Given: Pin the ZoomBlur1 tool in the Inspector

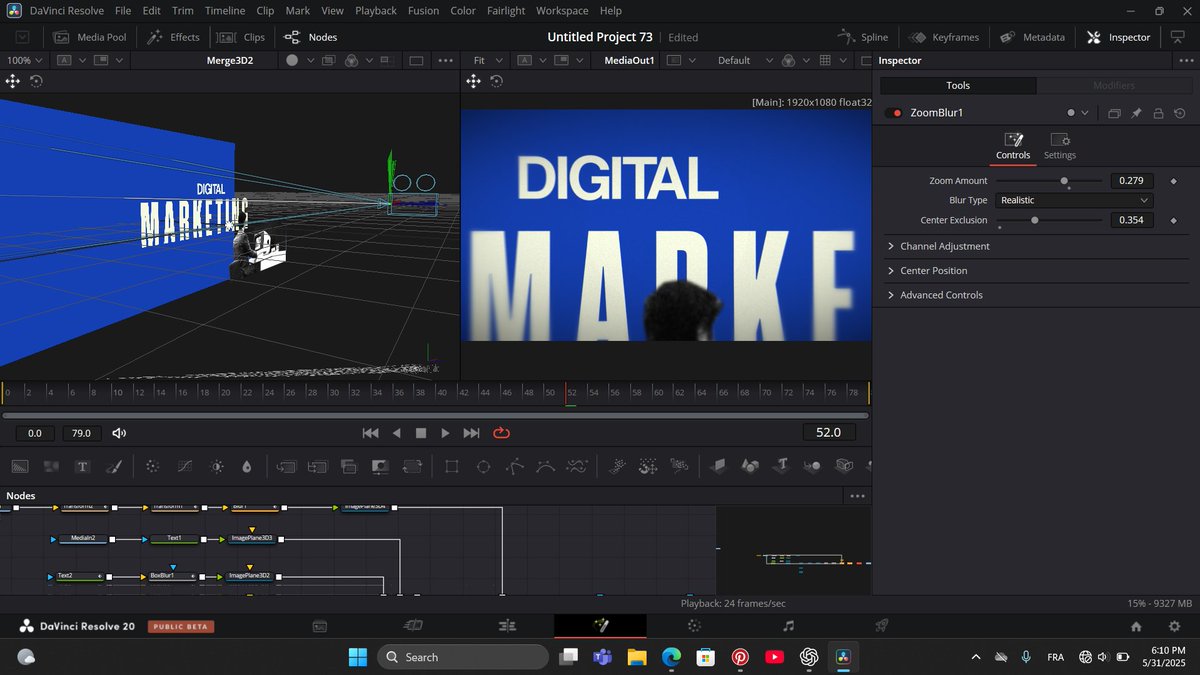Looking at the screenshot, I should [1136, 113].
